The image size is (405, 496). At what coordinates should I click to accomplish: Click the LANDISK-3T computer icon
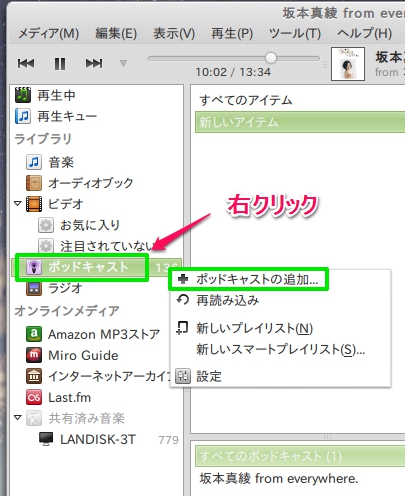[x=46, y=439]
